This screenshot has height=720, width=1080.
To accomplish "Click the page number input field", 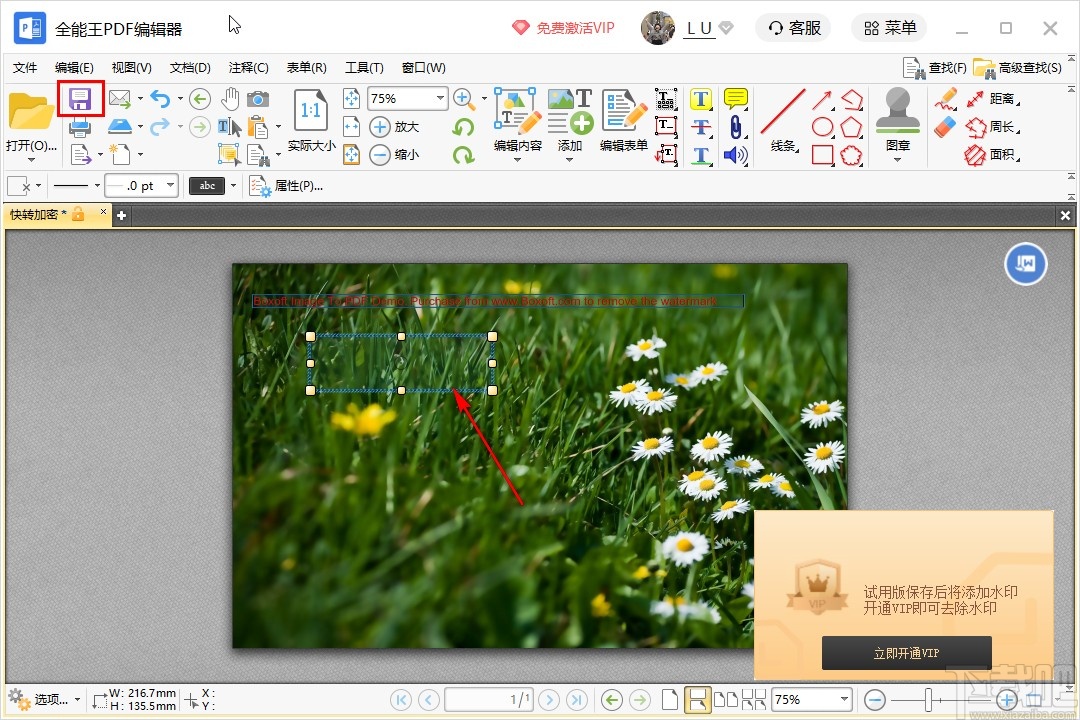I will pyautogui.click(x=489, y=700).
